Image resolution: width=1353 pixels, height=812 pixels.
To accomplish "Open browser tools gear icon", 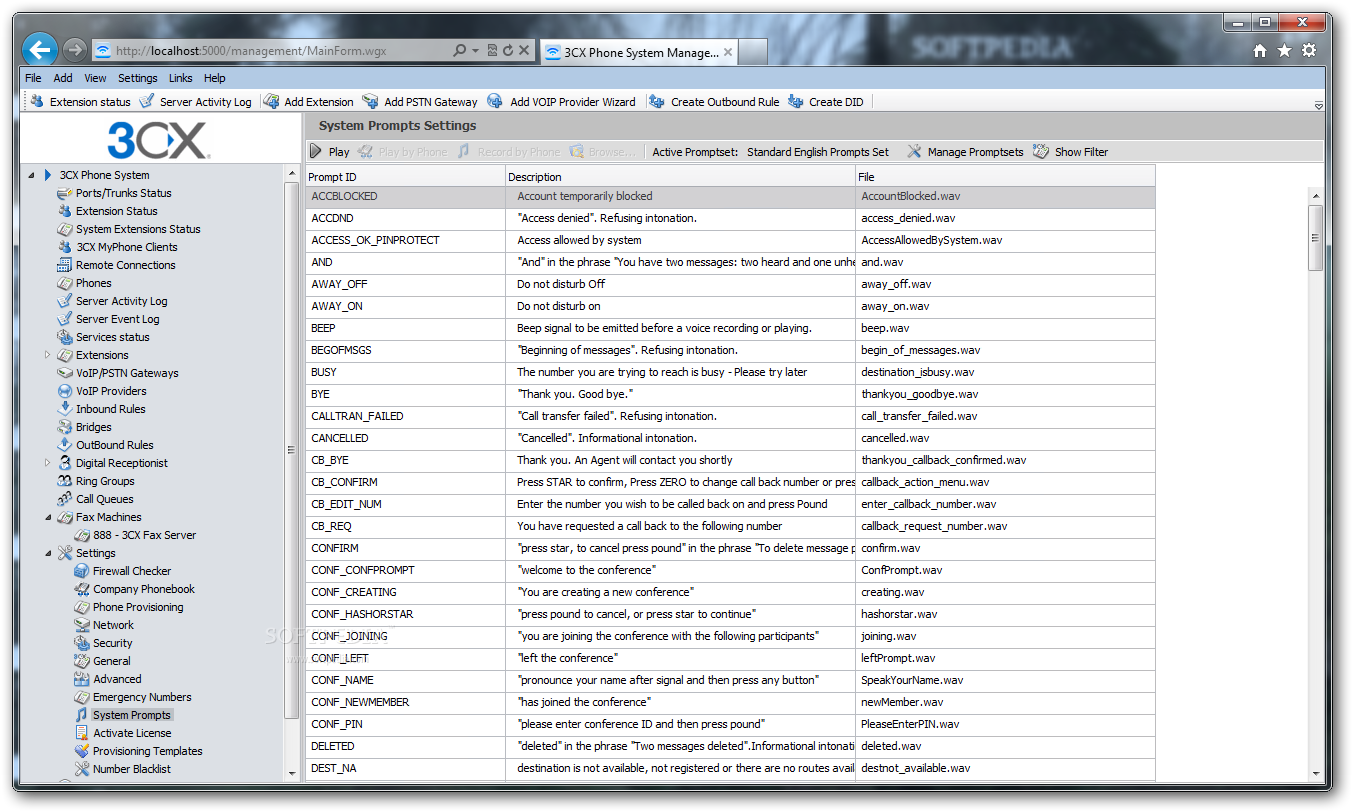I will 1308,51.
